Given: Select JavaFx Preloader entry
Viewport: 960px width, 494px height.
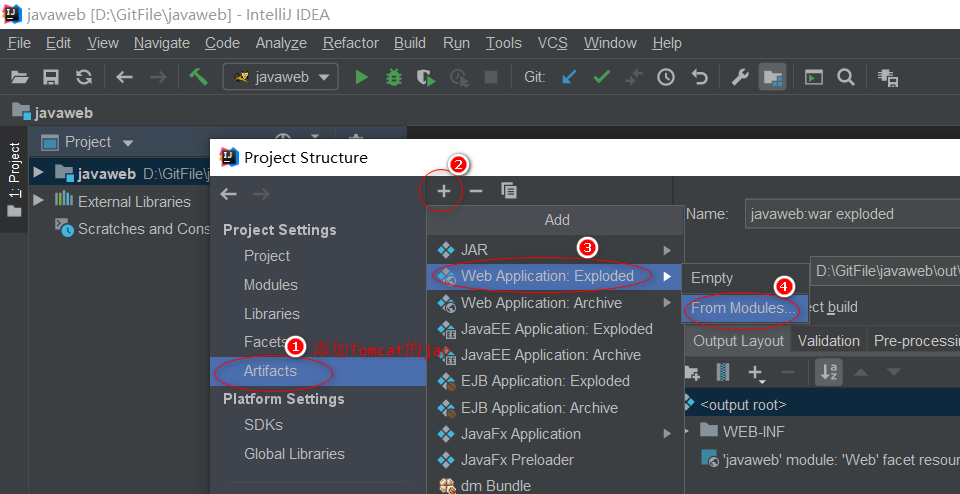Looking at the screenshot, I should point(555,460).
